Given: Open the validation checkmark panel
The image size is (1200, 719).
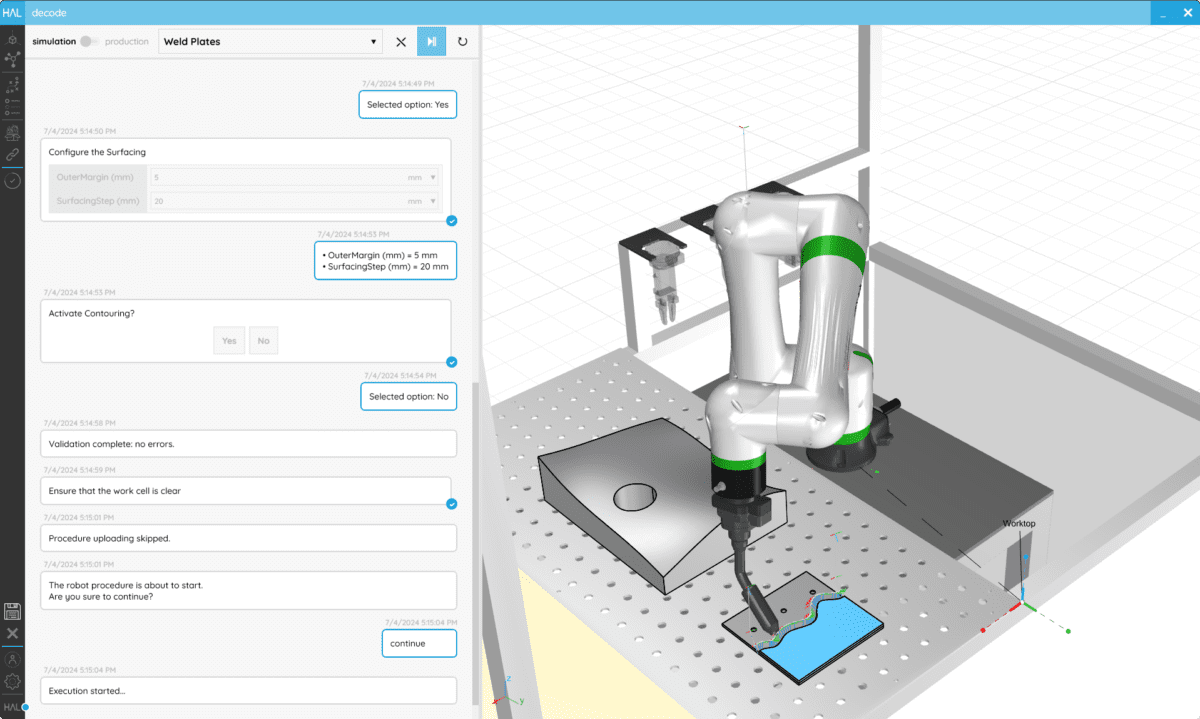Looking at the screenshot, I should click(x=12, y=180).
